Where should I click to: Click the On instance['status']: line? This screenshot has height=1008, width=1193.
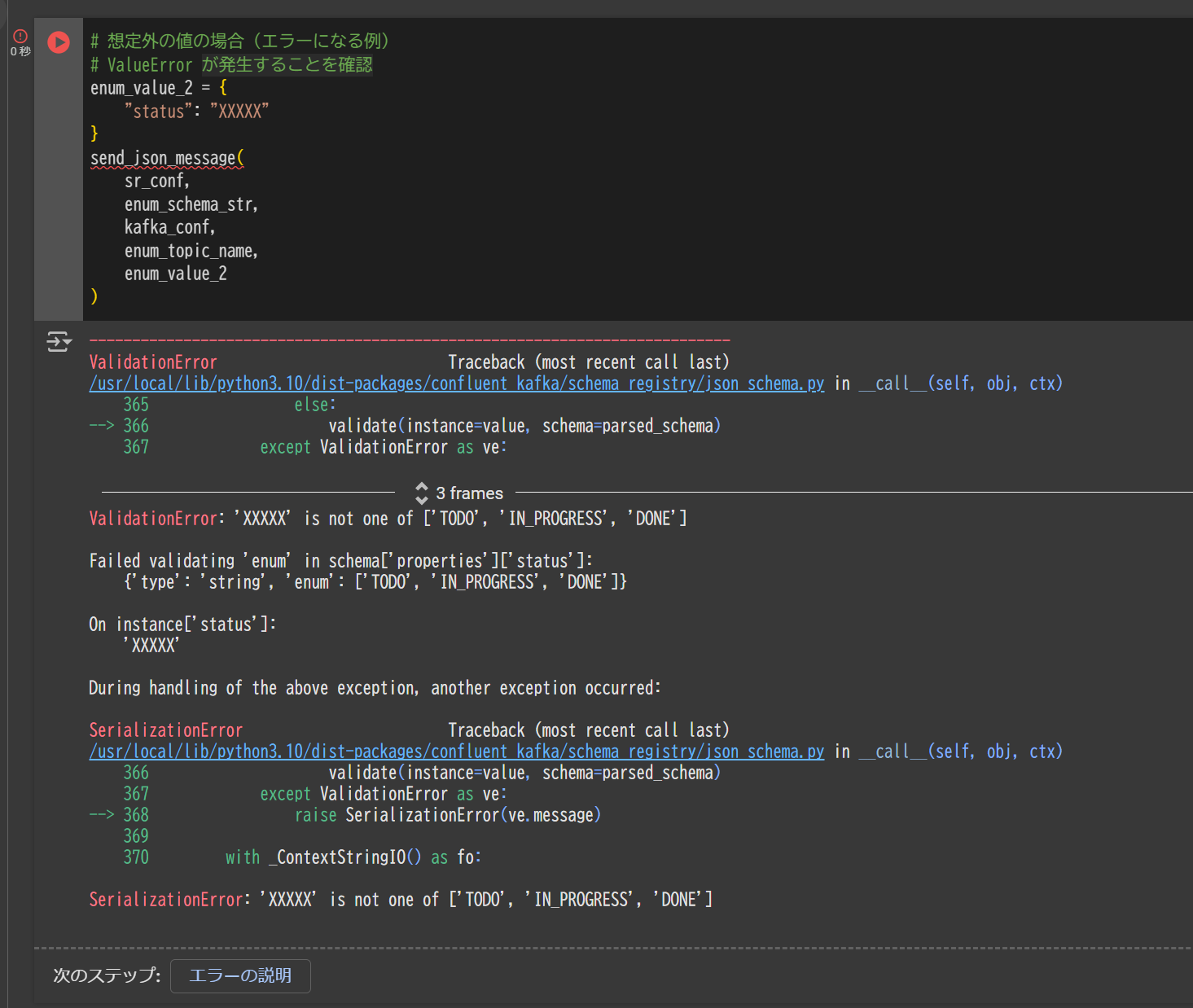coord(182,625)
